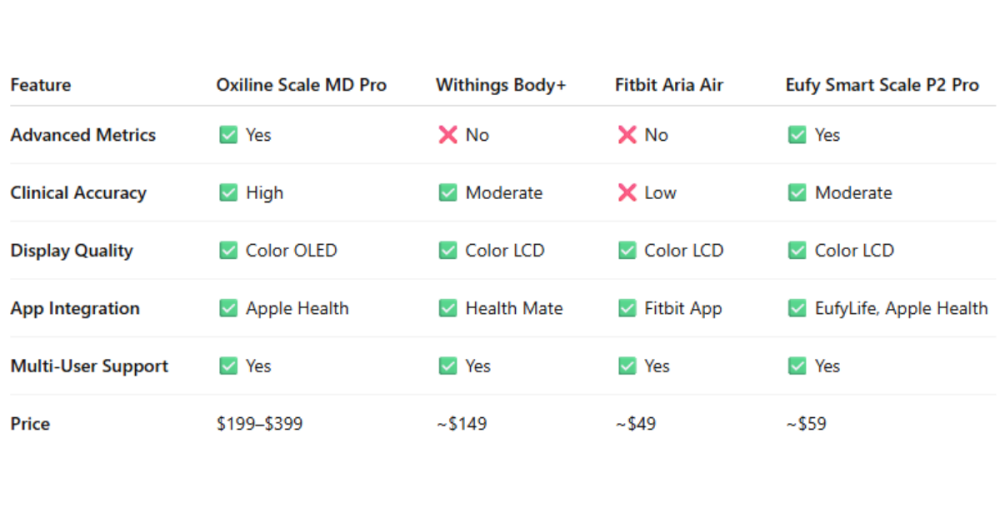Viewport: 1000px width, 523px height.
Task: Click Eufy Multi-User Support green checkmark
Action: coord(797,365)
